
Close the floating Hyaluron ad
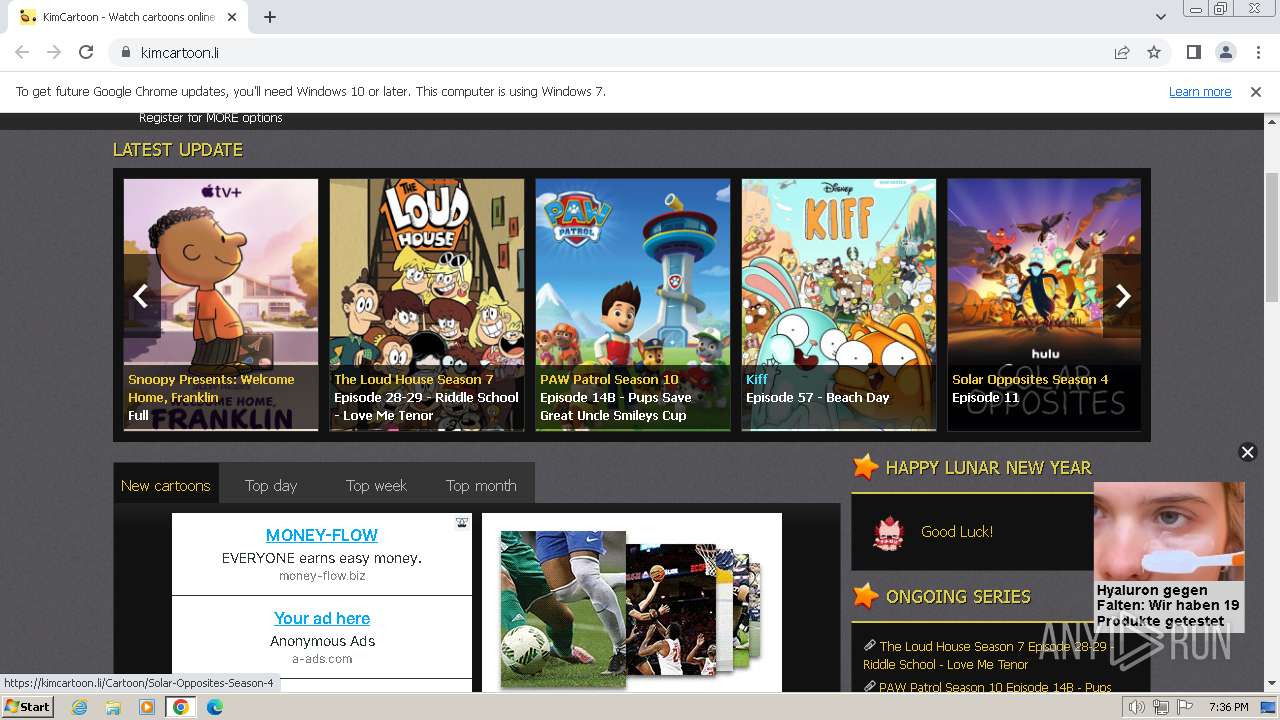(x=1247, y=452)
